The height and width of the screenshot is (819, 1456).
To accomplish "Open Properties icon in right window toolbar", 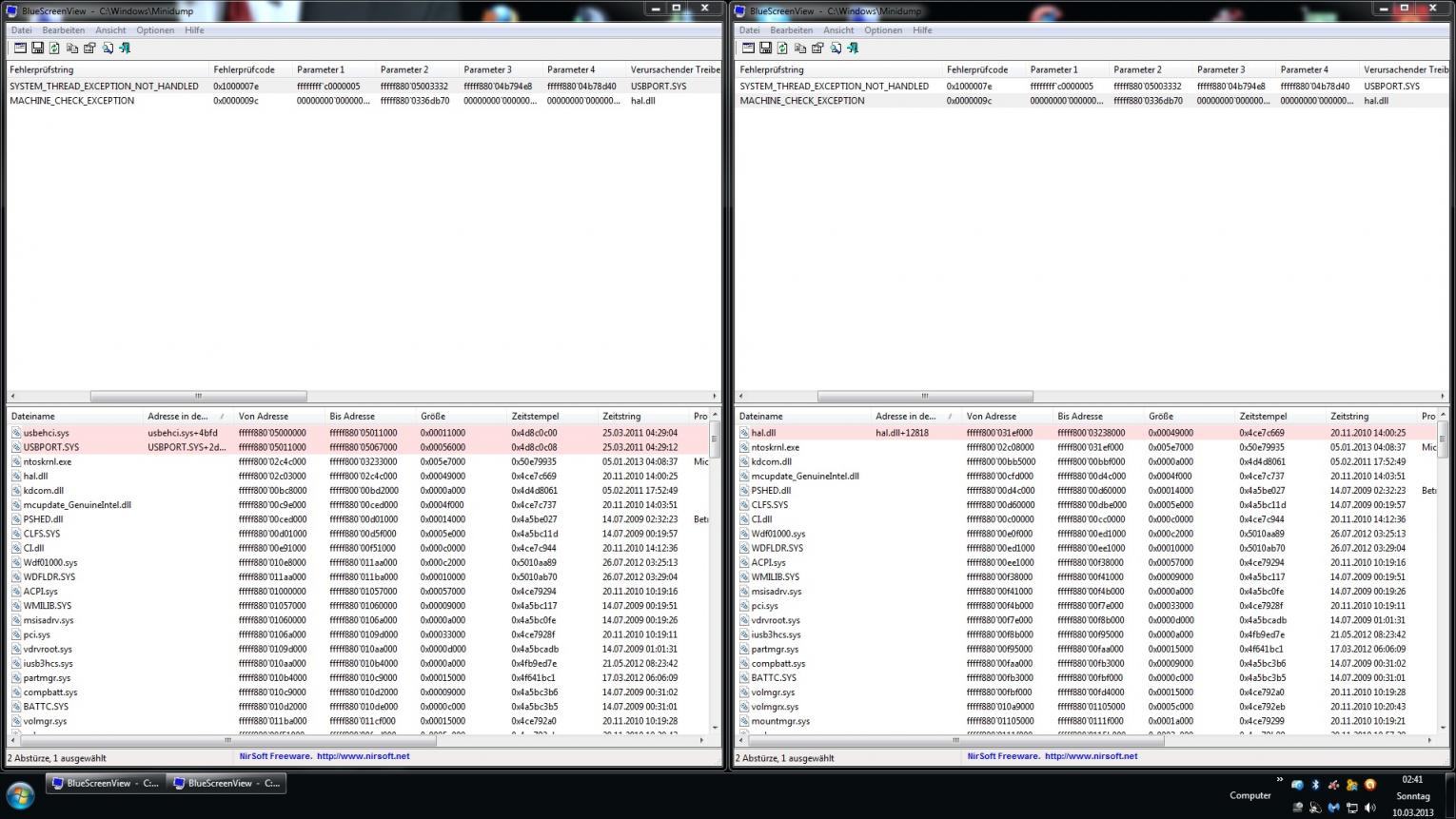I will coord(817,48).
